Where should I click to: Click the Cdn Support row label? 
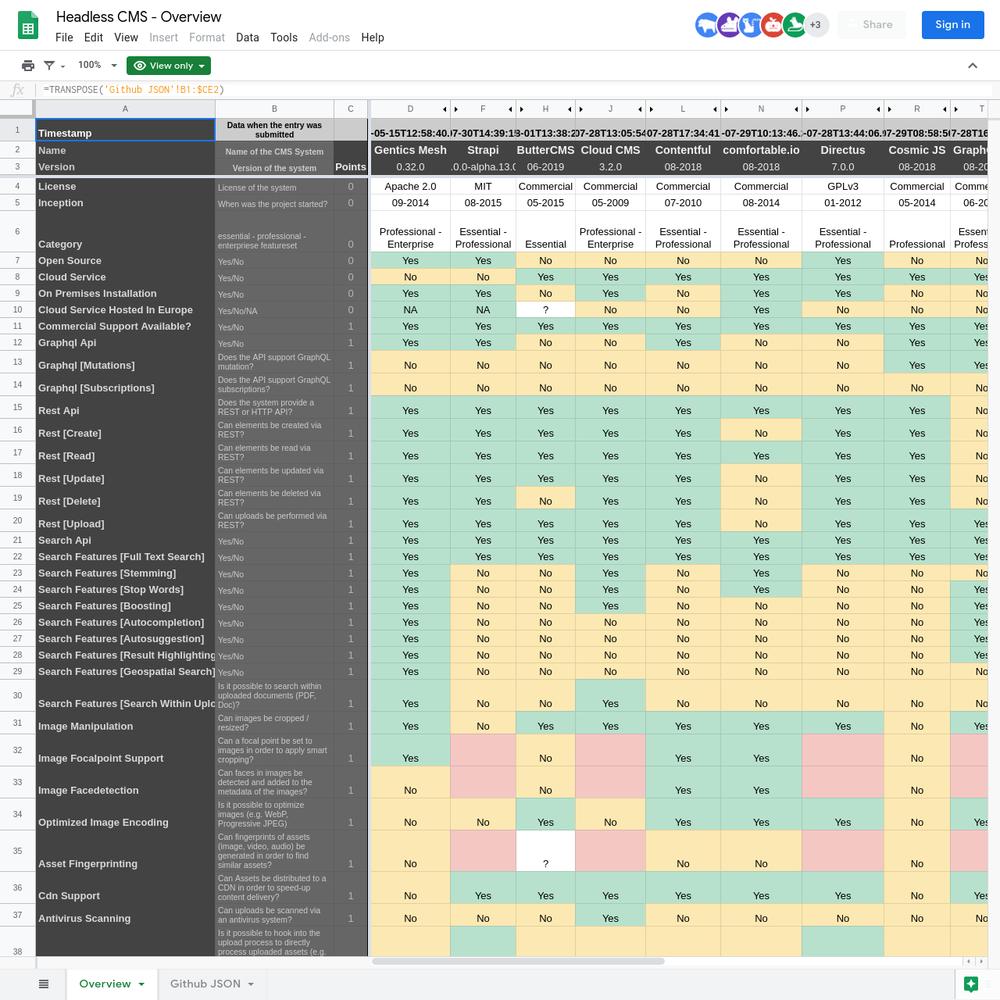tap(69, 895)
